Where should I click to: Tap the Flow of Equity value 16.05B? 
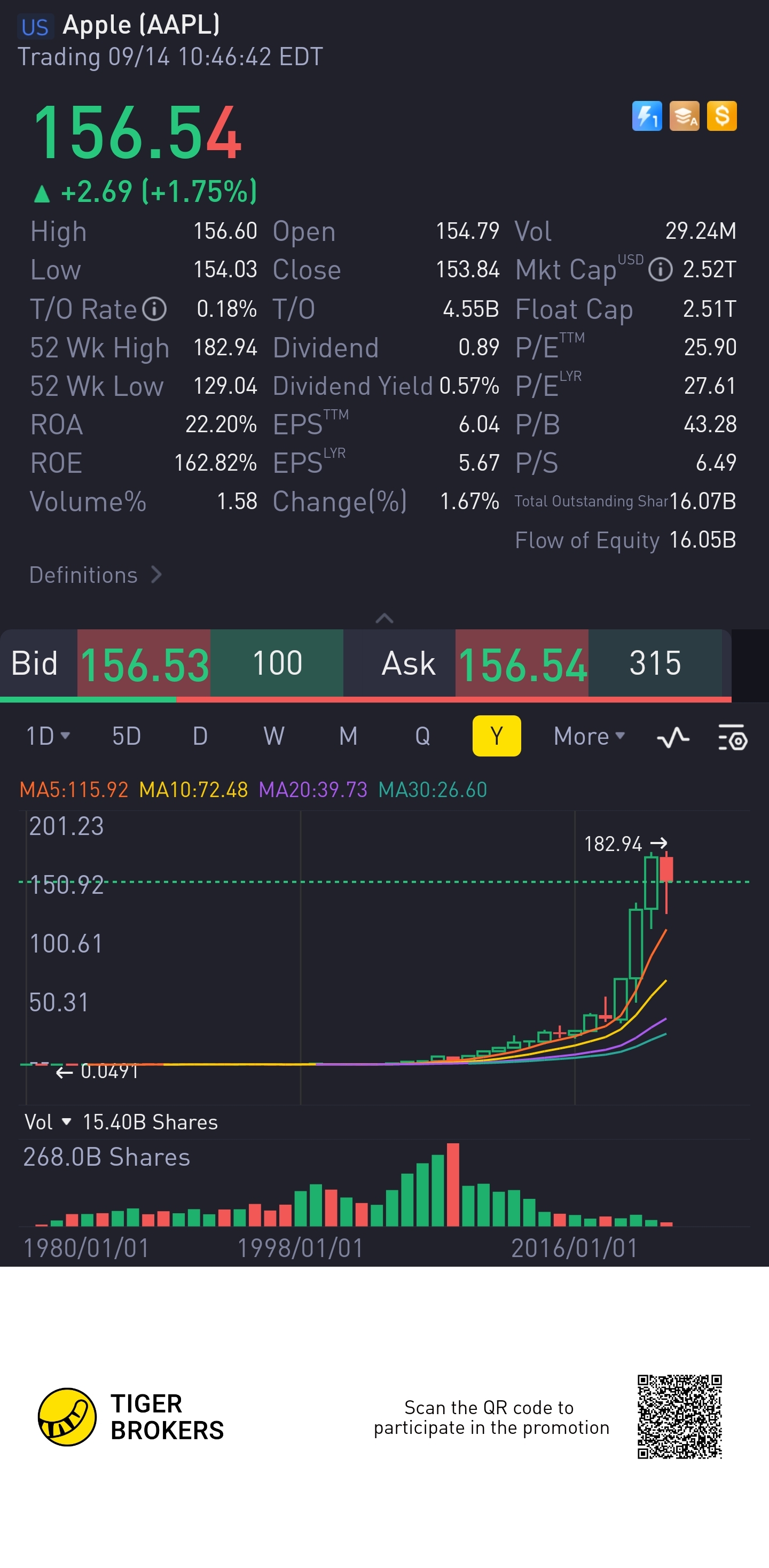pyautogui.click(x=703, y=540)
